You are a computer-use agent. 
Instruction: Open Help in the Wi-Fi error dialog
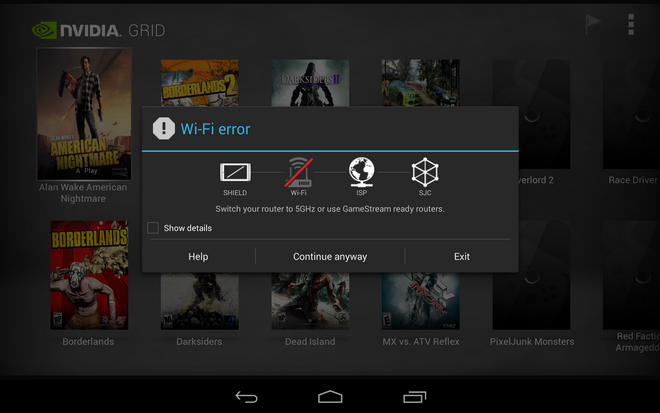pyautogui.click(x=198, y=256)
